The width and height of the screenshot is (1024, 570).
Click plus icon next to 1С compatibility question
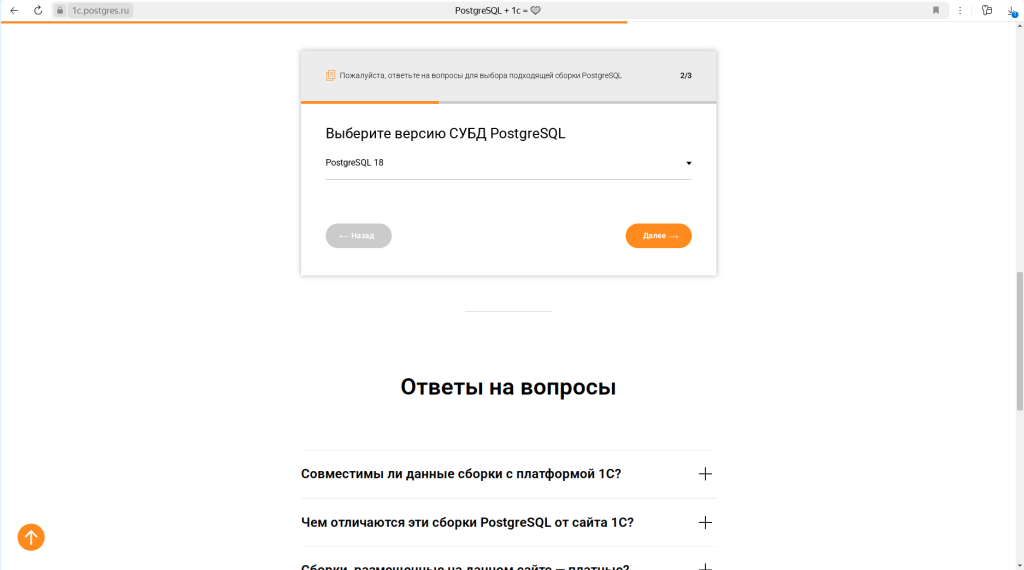(x=705, y=474)
